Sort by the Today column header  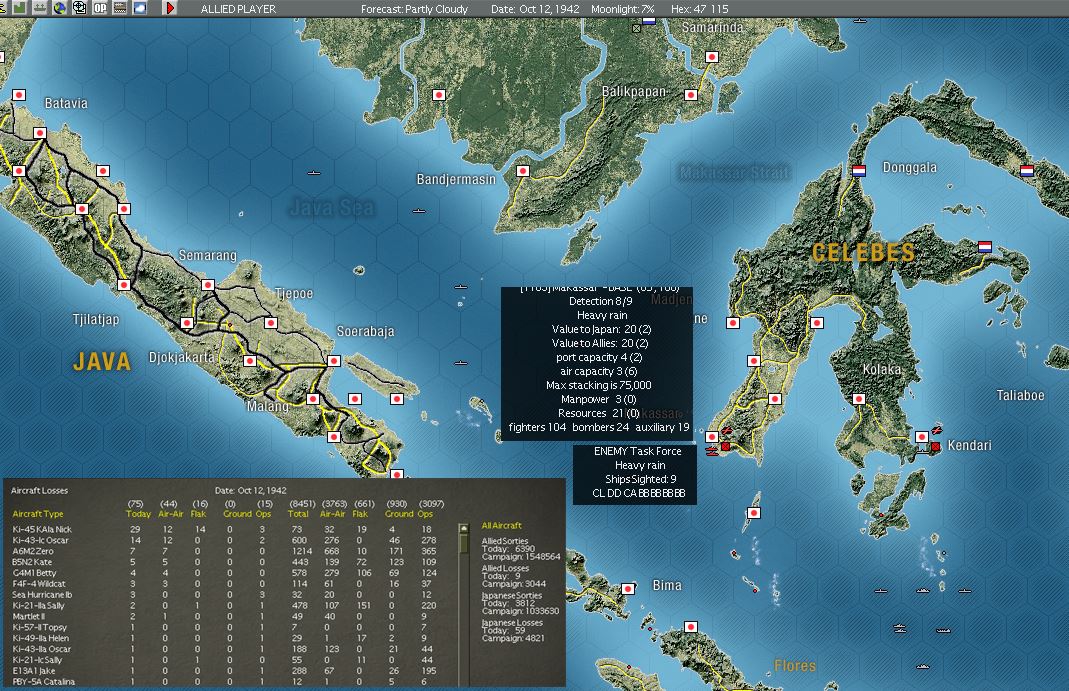(138, 514)
